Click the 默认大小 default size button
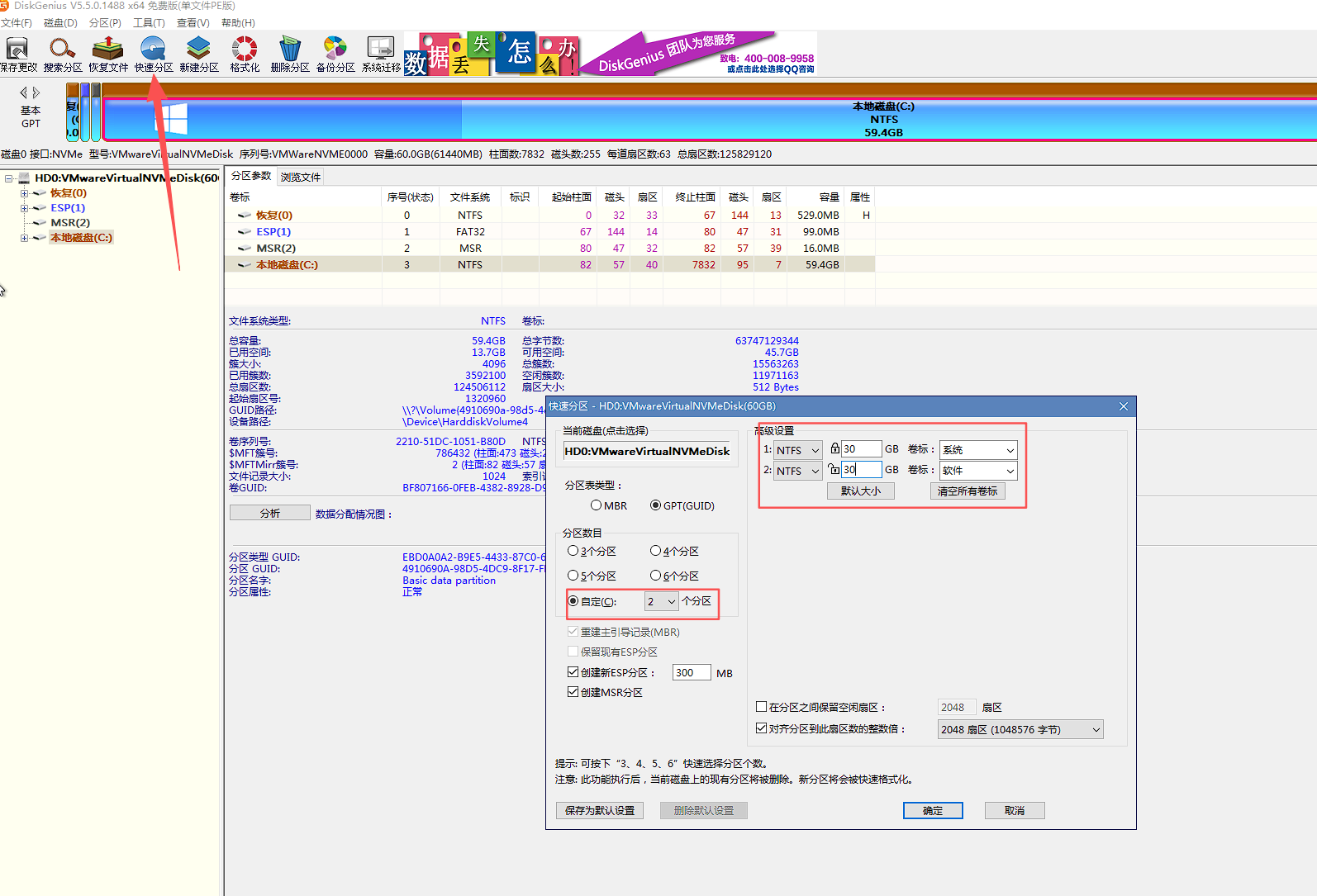Screen dimensions: 1317x896 click(x=860, y=491)
